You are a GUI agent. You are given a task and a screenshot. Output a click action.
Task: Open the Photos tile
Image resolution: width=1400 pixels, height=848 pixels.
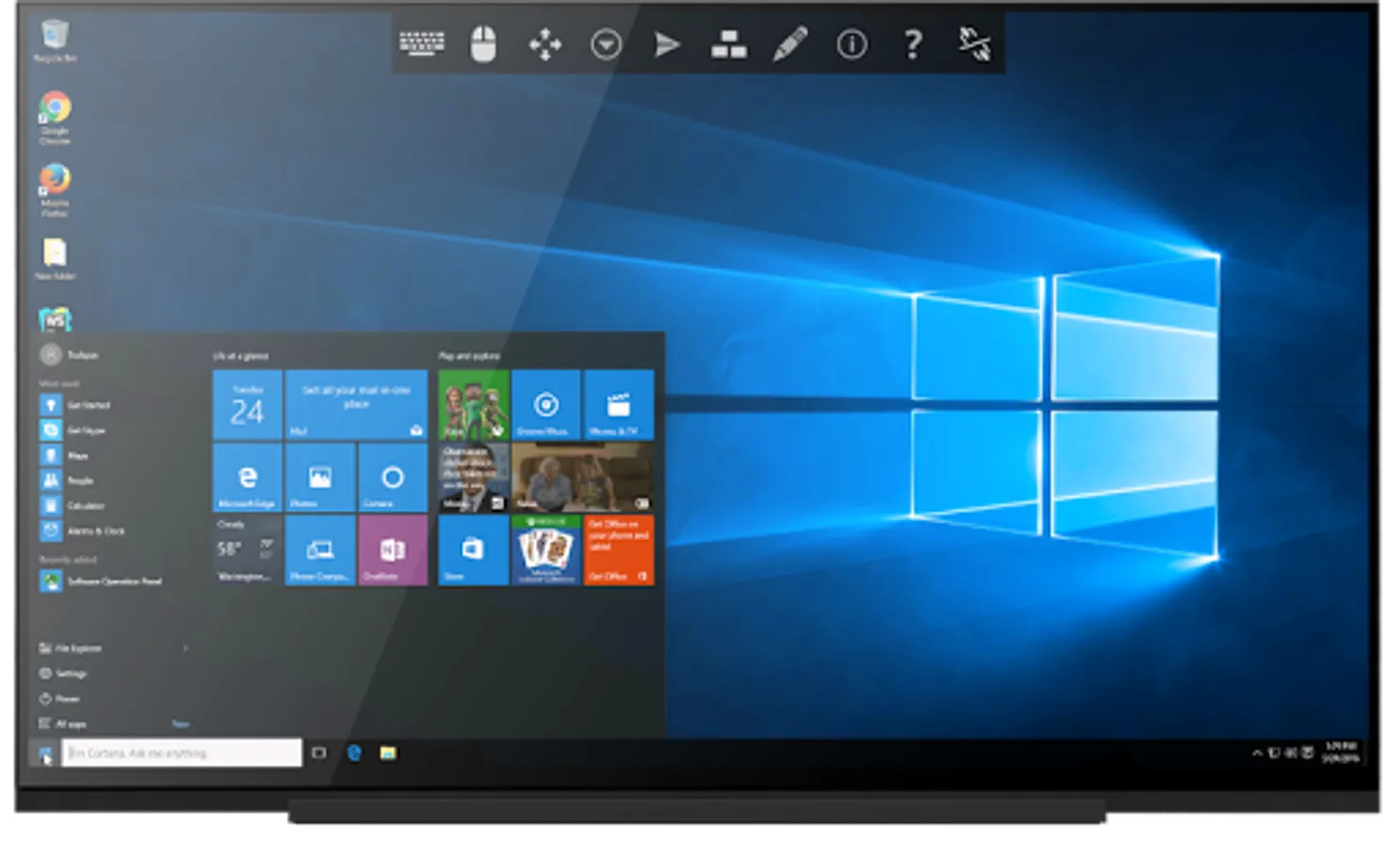[320, 478]
